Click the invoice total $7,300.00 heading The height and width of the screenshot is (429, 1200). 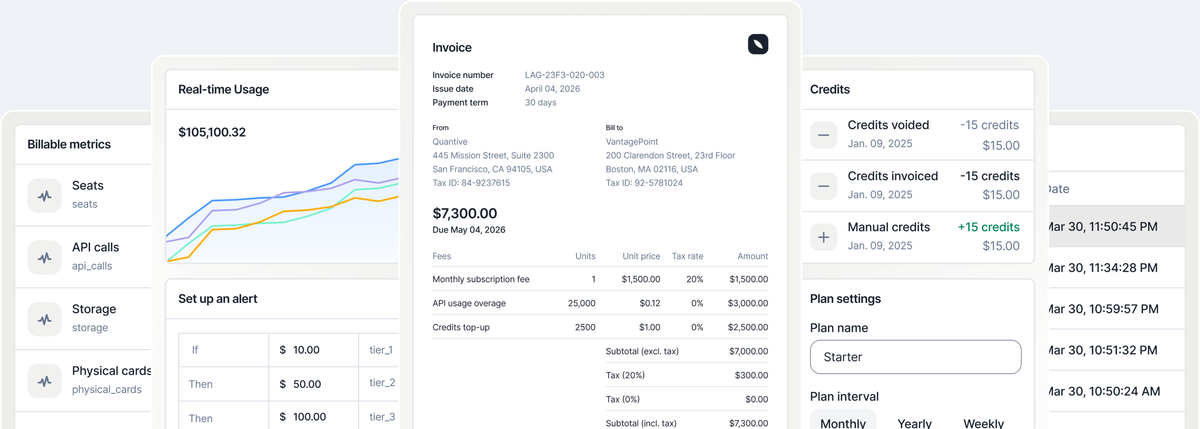[464, 213]
